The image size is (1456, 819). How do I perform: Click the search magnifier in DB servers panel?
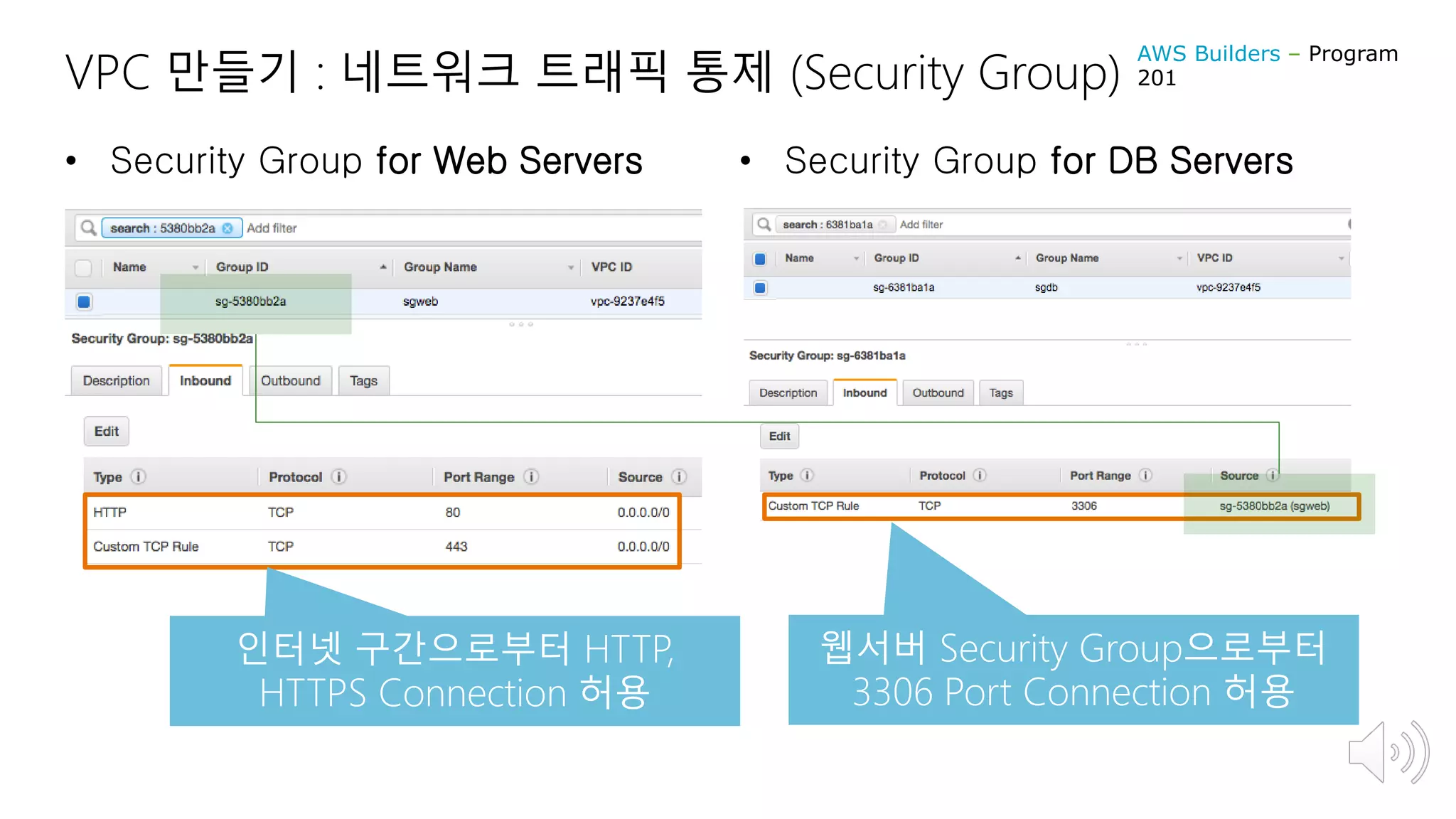point(764,225)
